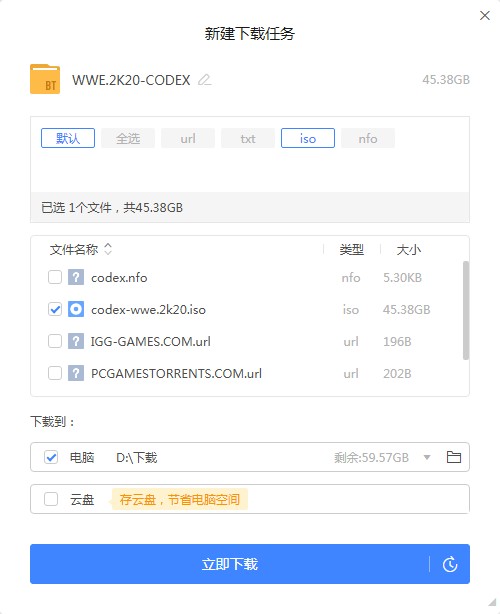The image size is (500, 614).
Task: Uncheck the codex-wwe.2k20.iso checkbox
Action: click(55, 309)
